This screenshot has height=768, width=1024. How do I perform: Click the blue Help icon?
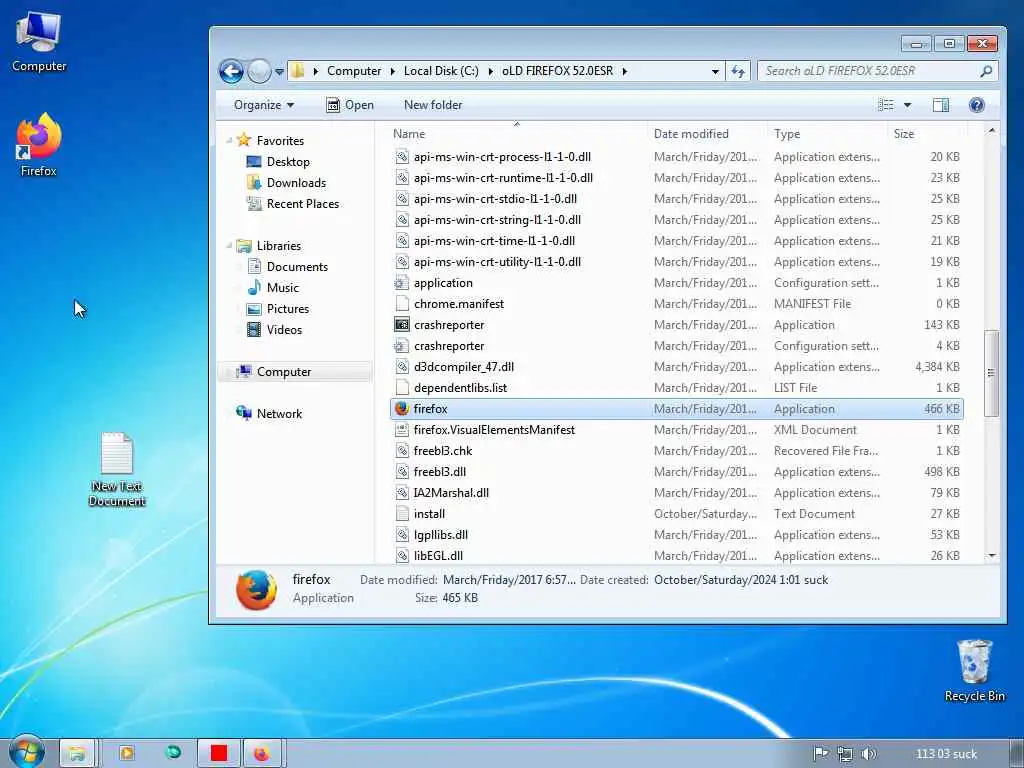976,105
